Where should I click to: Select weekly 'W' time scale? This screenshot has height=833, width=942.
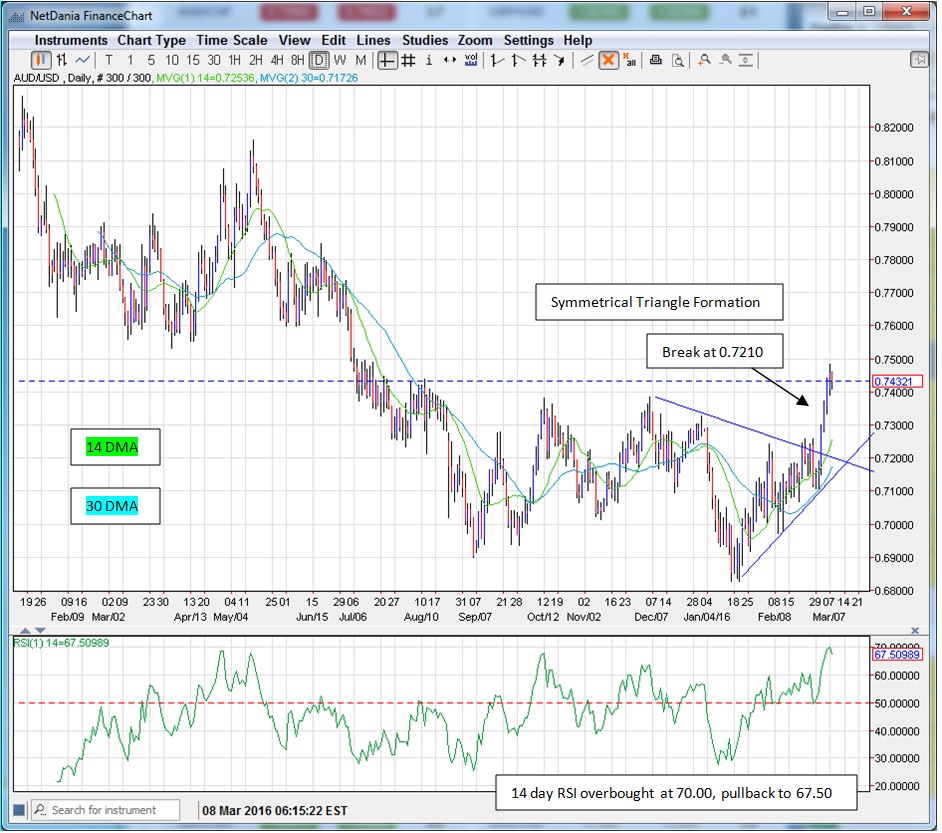[340, 60]
